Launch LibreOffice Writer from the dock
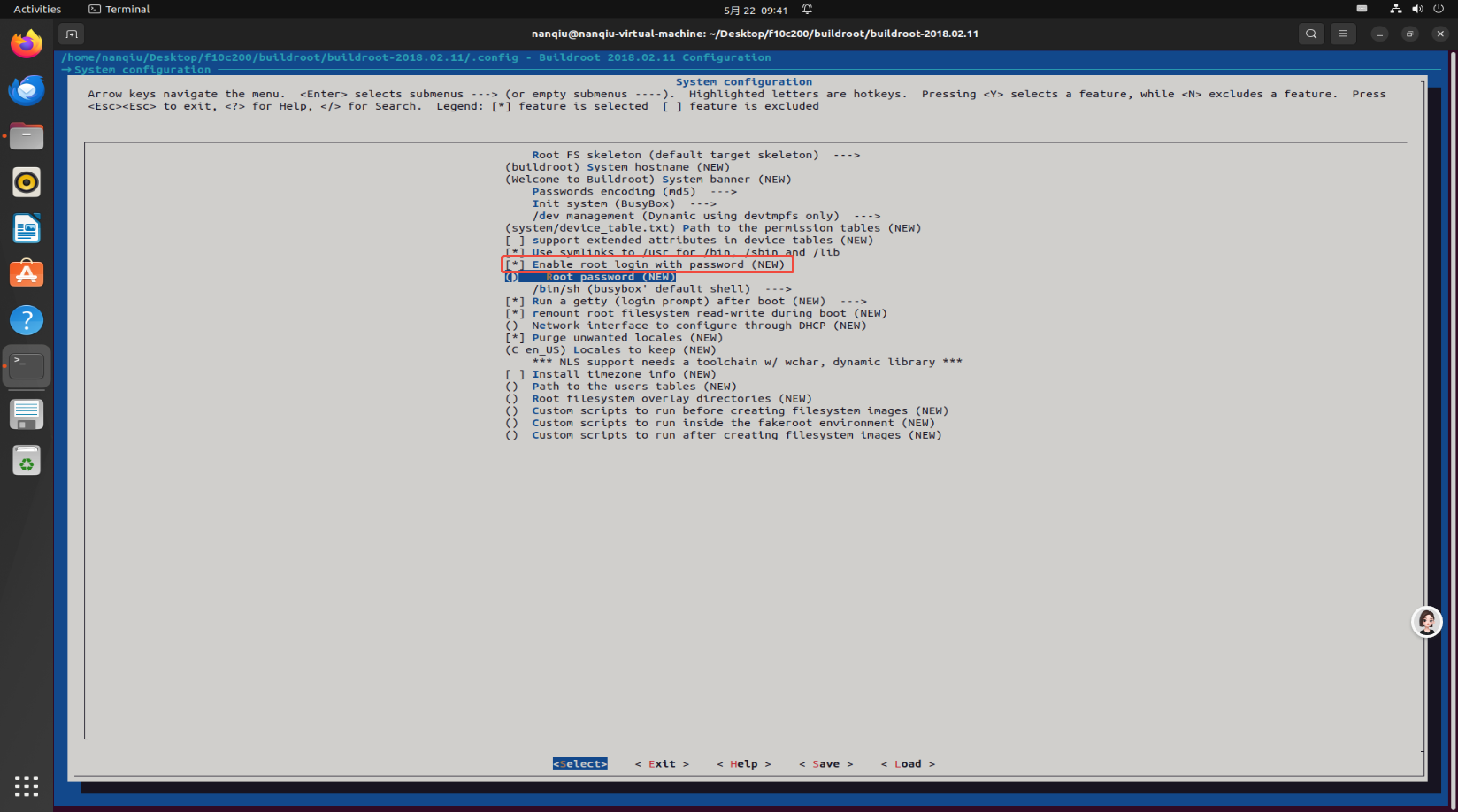This screenshot has width=1458, height=812. [x=27, y=228]
